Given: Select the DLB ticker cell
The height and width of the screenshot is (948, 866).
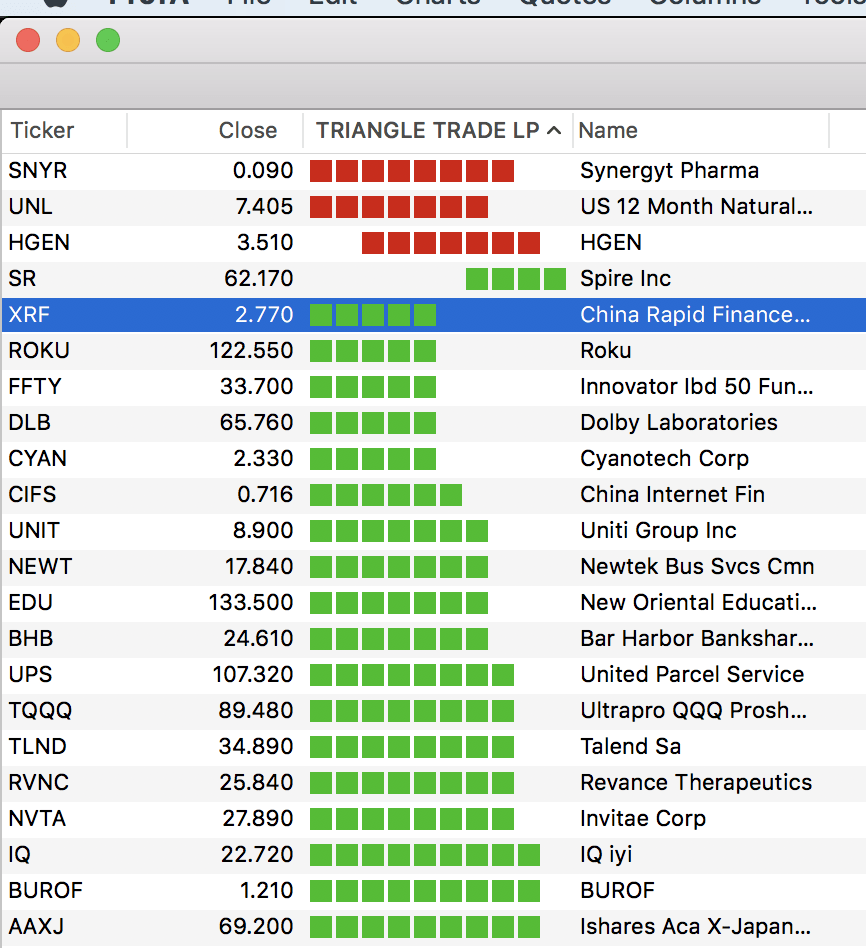Looking at the screenshot, I should [x=30, y=423].
